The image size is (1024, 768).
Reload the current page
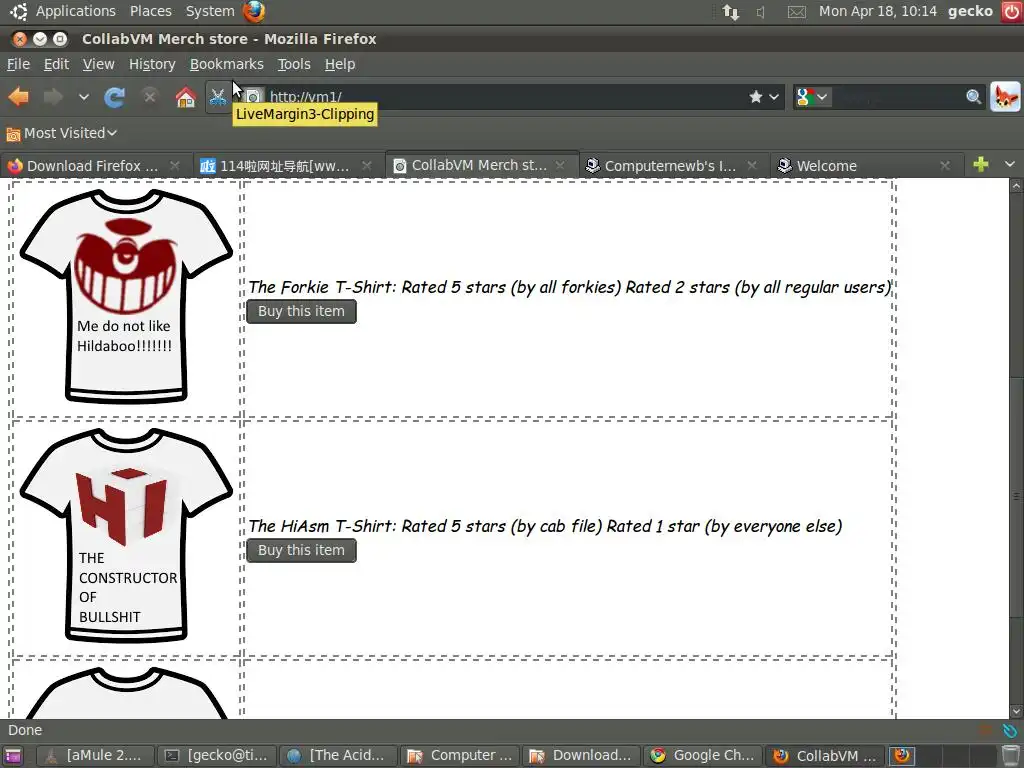coord(114,97)
